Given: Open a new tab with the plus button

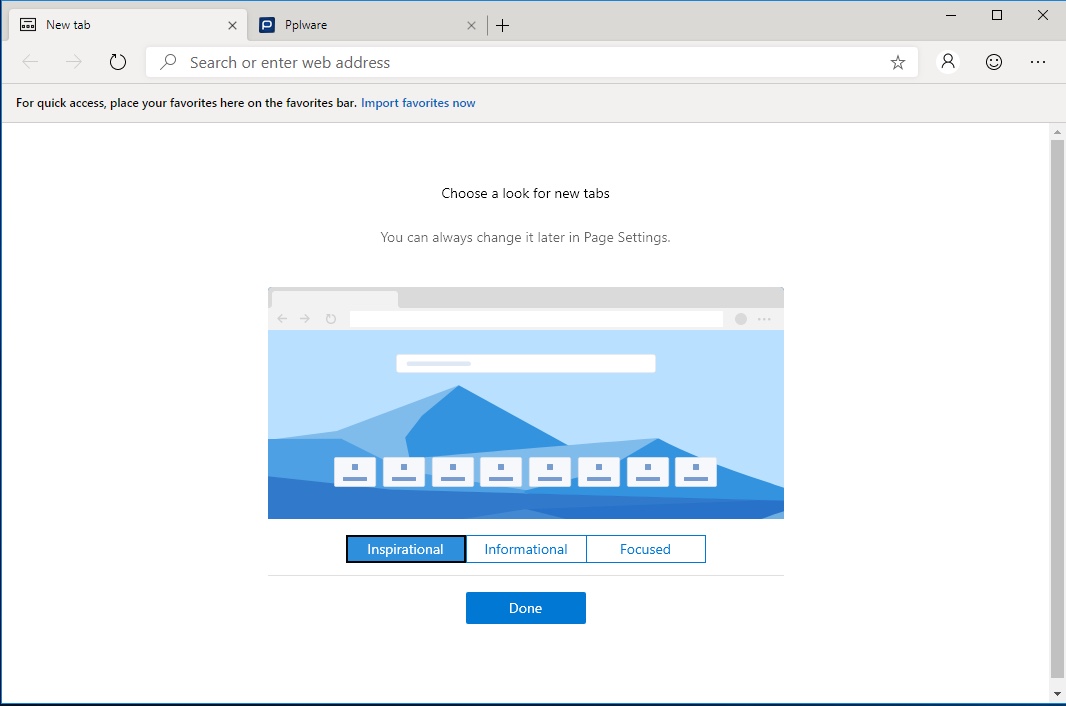Looking at the screenshot, I should tap(502, 25).
